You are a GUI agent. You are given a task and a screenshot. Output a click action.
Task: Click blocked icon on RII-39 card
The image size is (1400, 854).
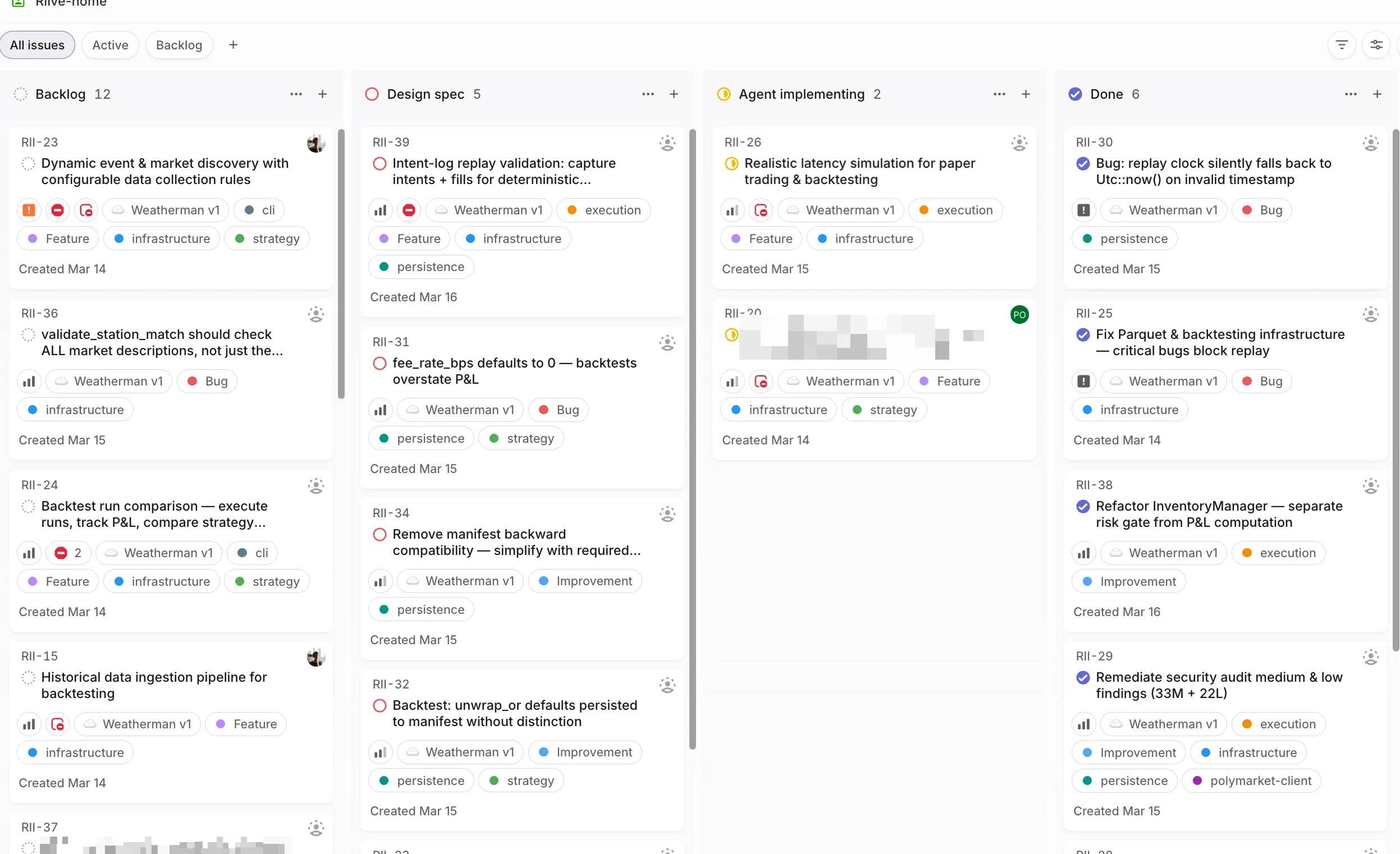(409, 210)
